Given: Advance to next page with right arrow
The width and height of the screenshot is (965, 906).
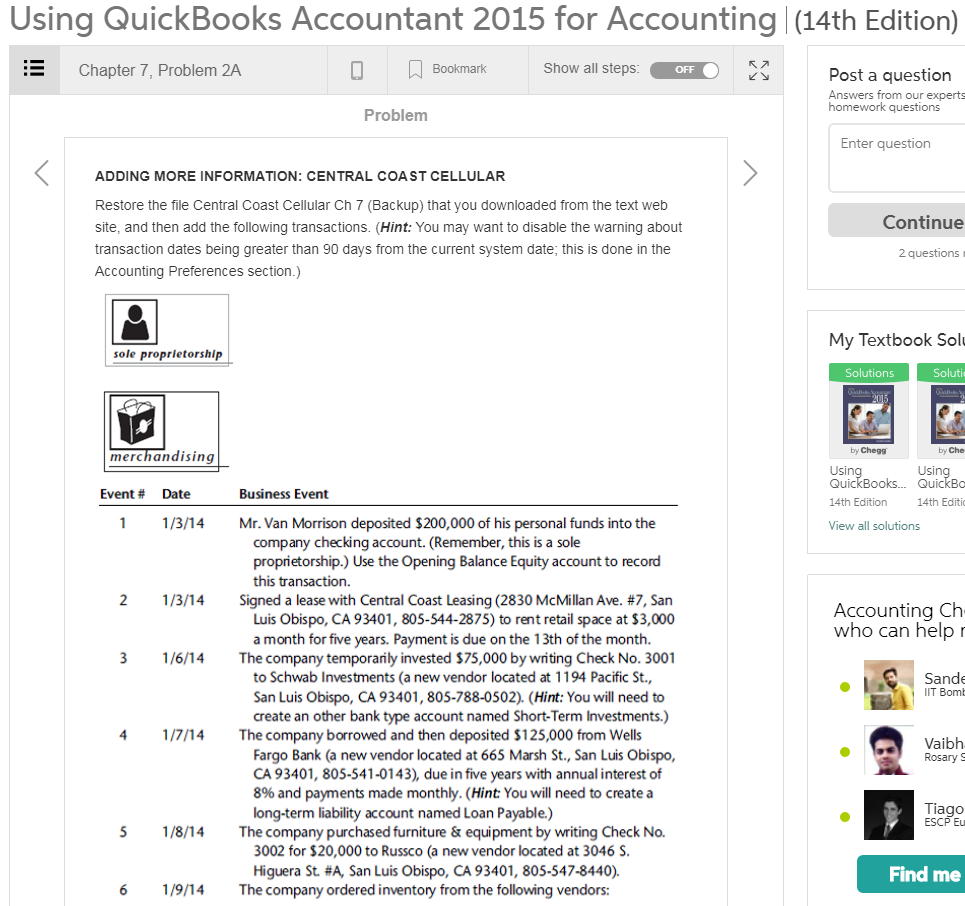Looking at the screenshot, I should tap(750, 173).
